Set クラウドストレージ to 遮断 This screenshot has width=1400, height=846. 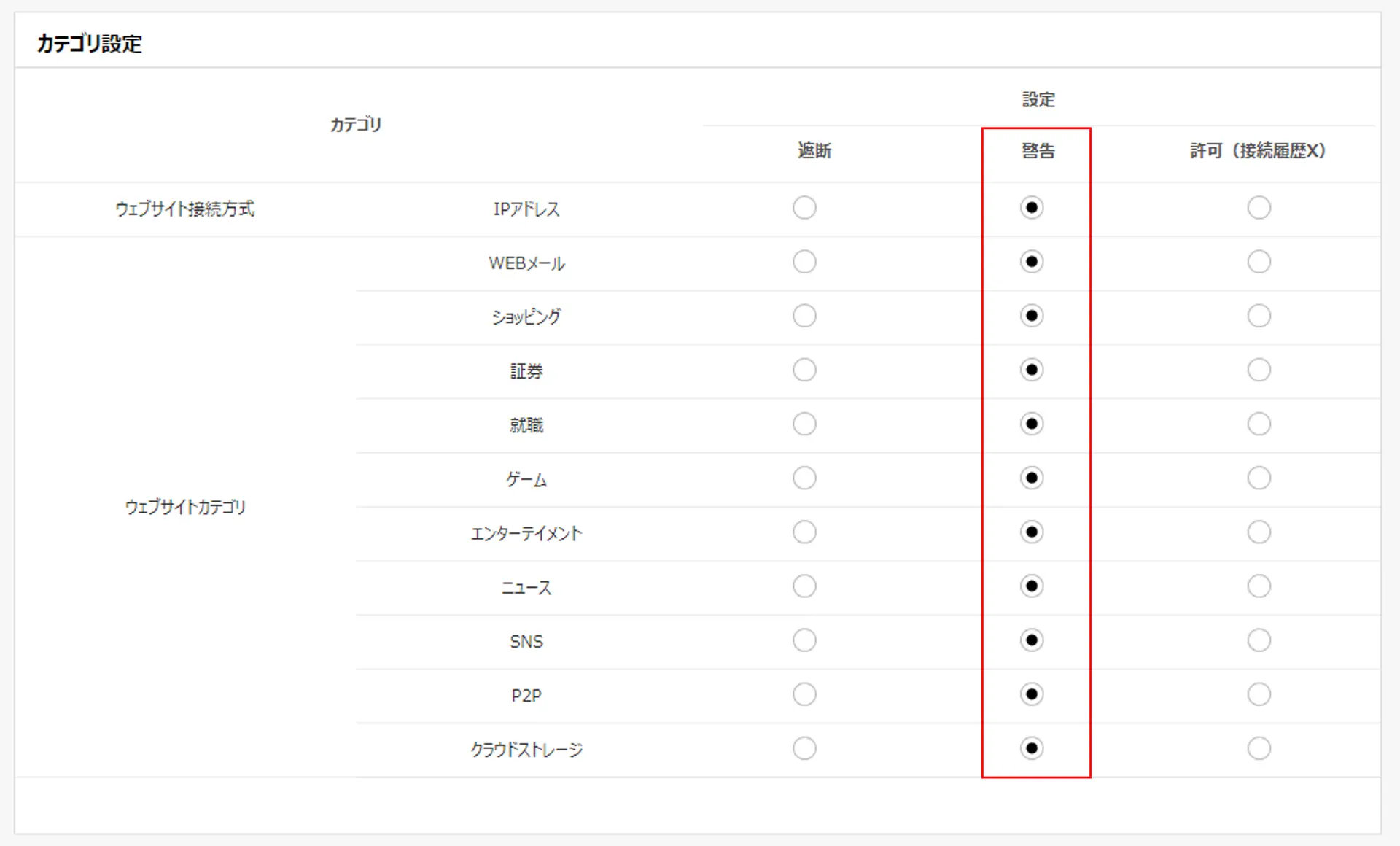[804, 748]
